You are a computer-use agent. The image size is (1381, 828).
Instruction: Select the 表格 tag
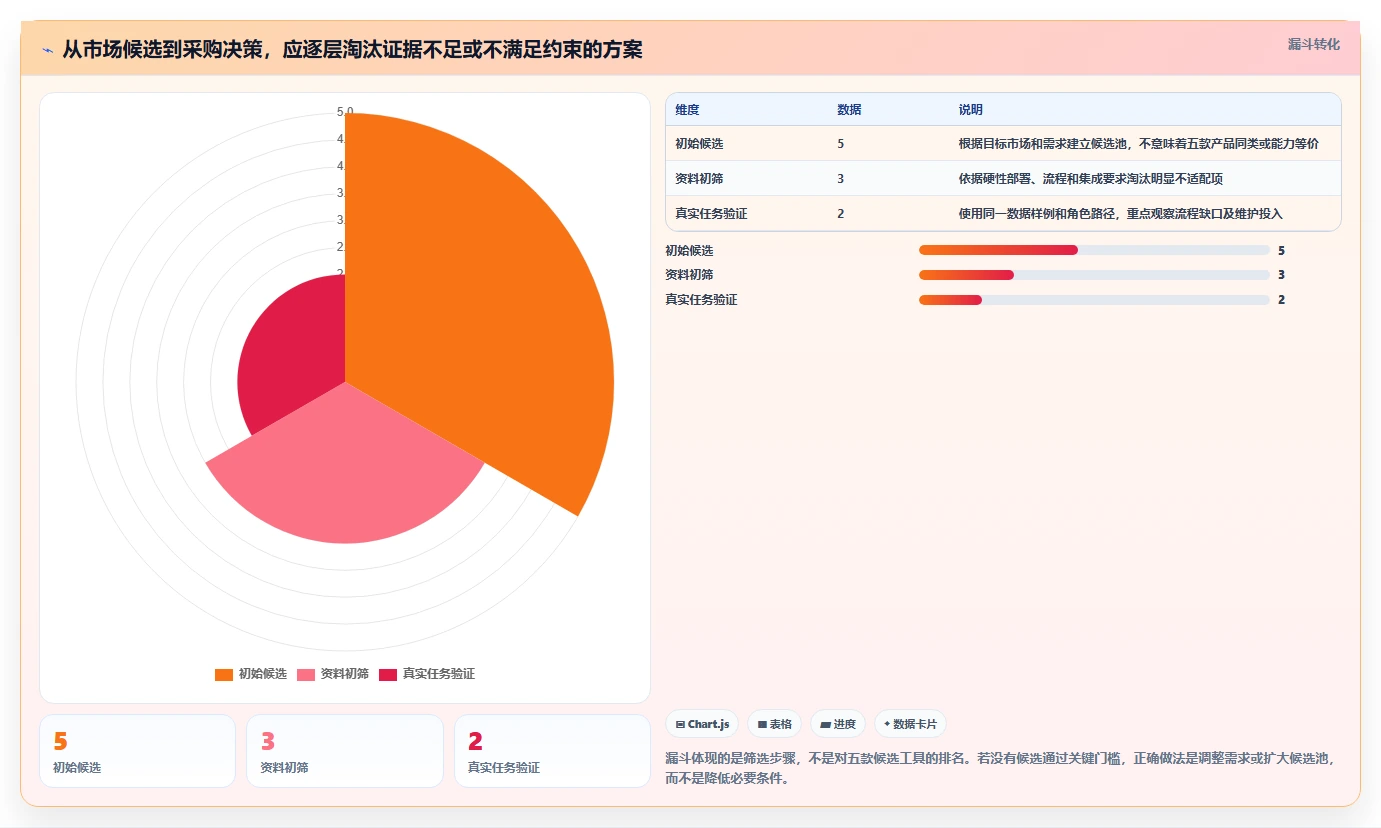[x=775, y=724]
